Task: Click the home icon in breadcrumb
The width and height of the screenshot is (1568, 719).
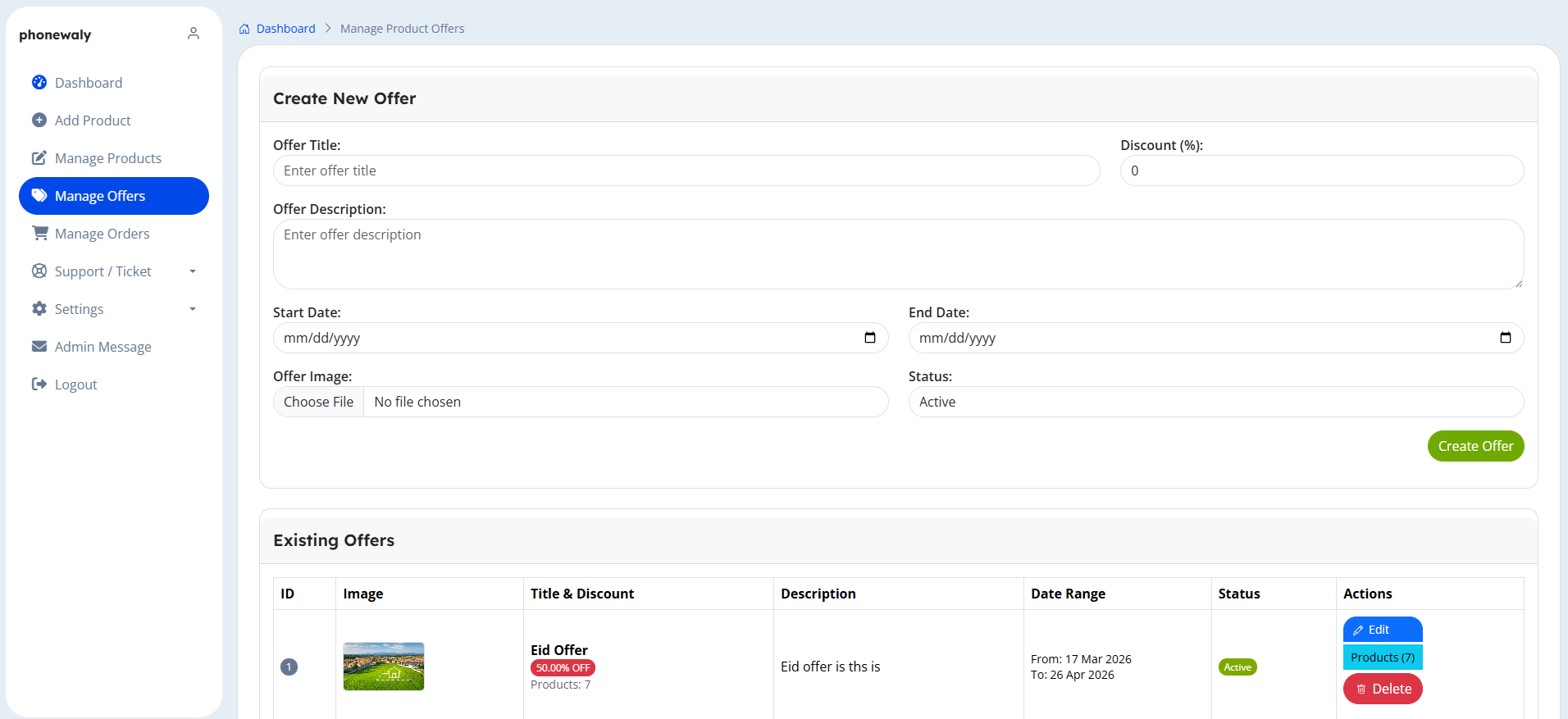Action: 244,29
